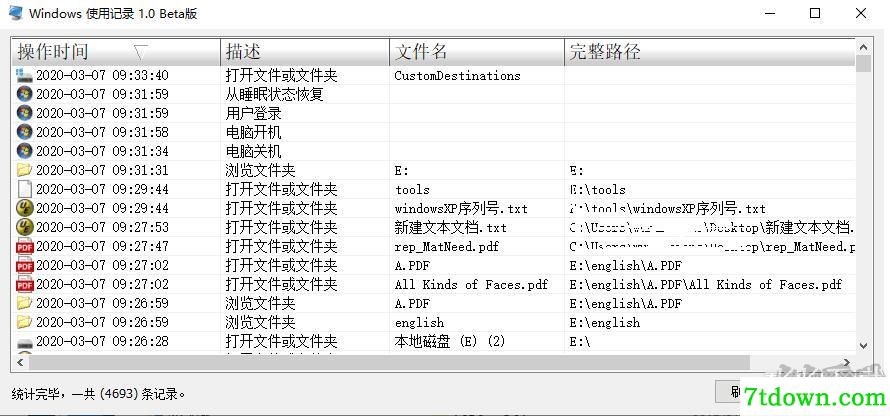Click 浏览文件夹 in the 09:31:31 row
Viewport: 890px width, 416px height.
click(x=260, y=170)
